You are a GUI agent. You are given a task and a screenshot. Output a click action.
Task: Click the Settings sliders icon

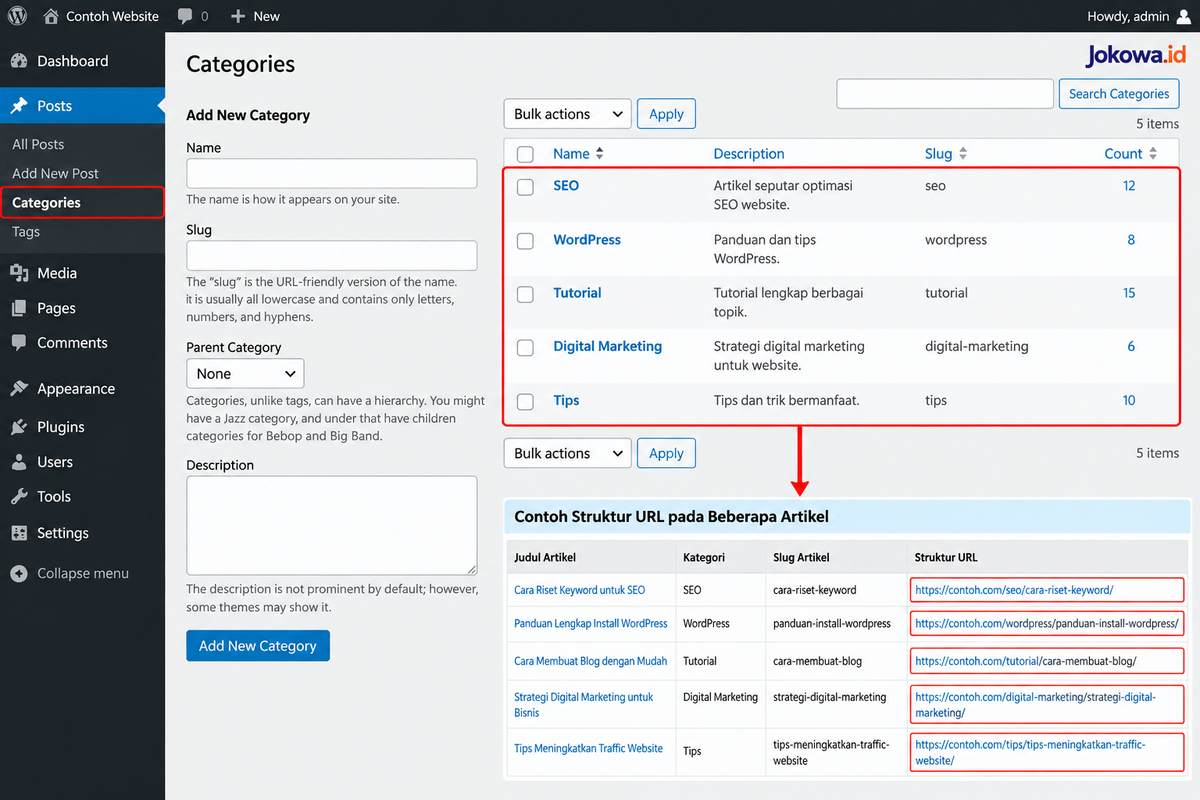pyautogui.click(x=19, y=533)
